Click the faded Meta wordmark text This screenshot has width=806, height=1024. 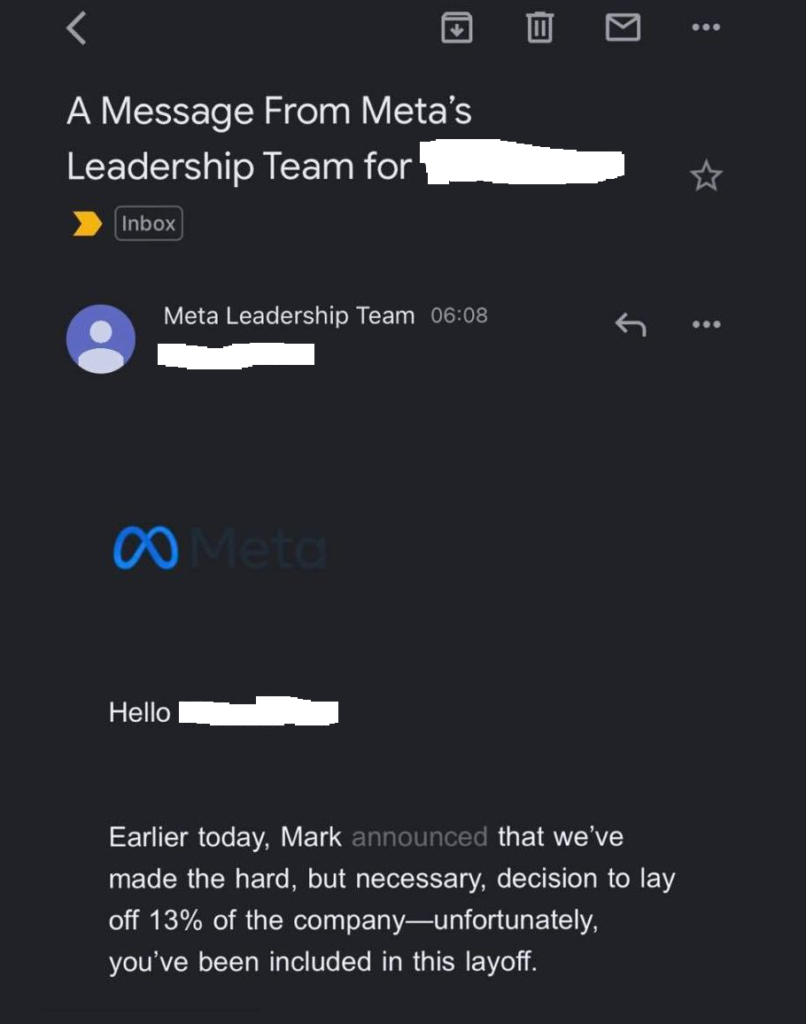258,550
